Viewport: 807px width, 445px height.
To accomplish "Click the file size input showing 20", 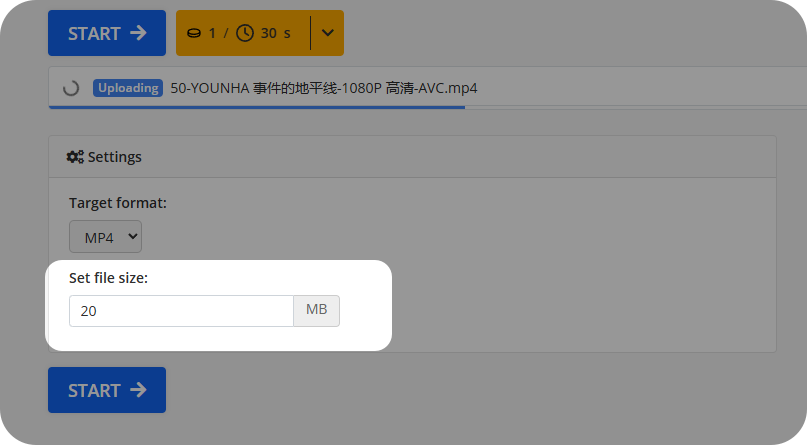I will click(181, 311).
